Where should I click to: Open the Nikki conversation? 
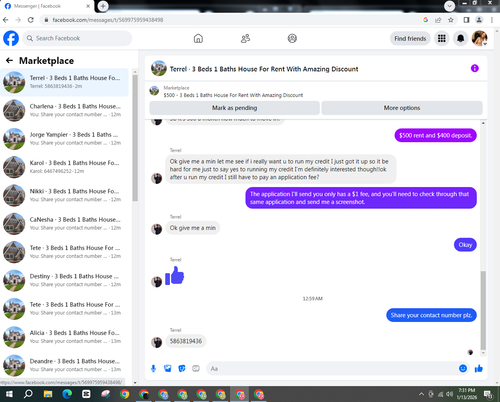pyautogui.click(x=64, y=195)
